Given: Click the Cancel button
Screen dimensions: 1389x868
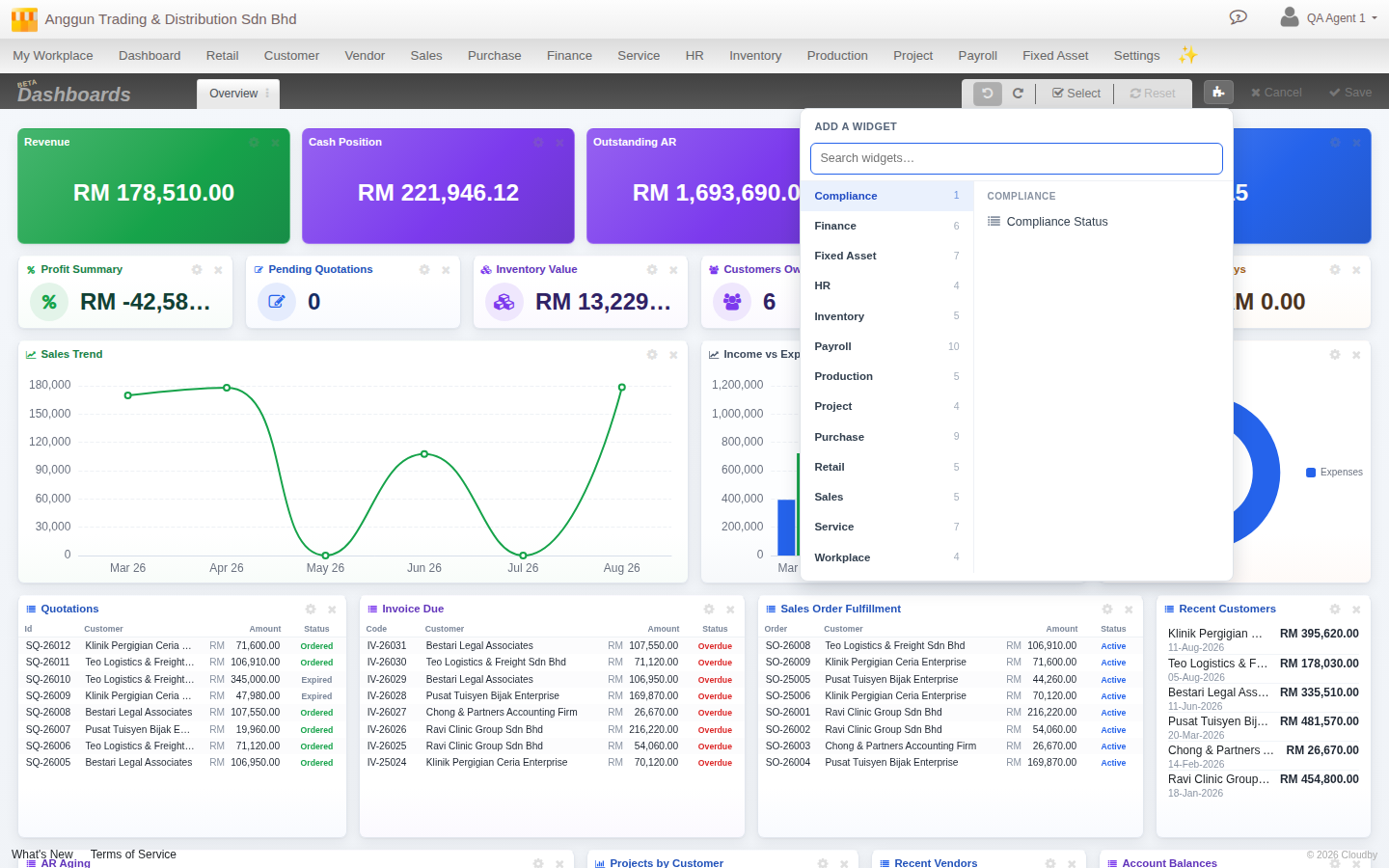Looking at the screenshot, I should pyautogui.click(x=1276, y=93).
